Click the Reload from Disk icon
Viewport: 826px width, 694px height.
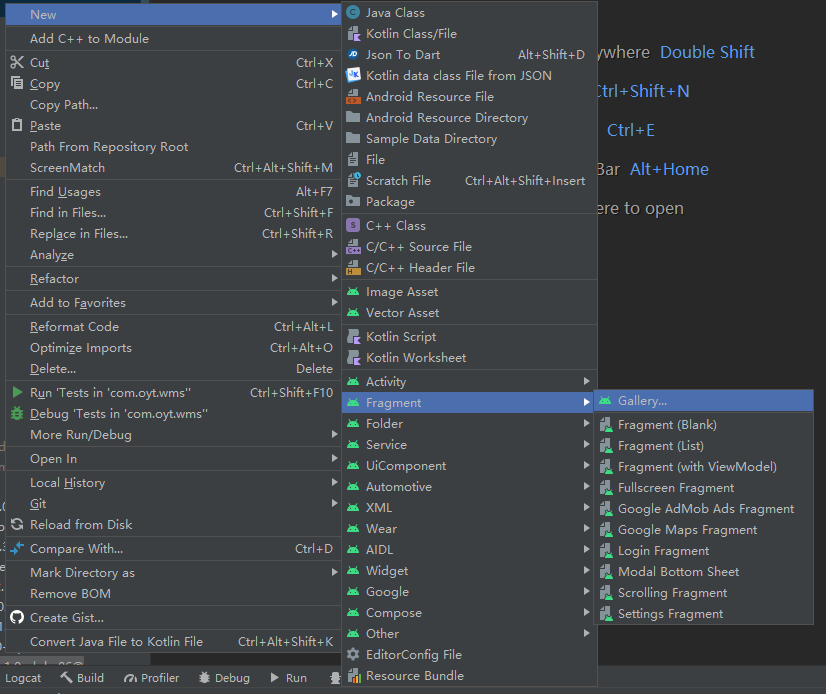pyautogui.click(x=17, y=524)
